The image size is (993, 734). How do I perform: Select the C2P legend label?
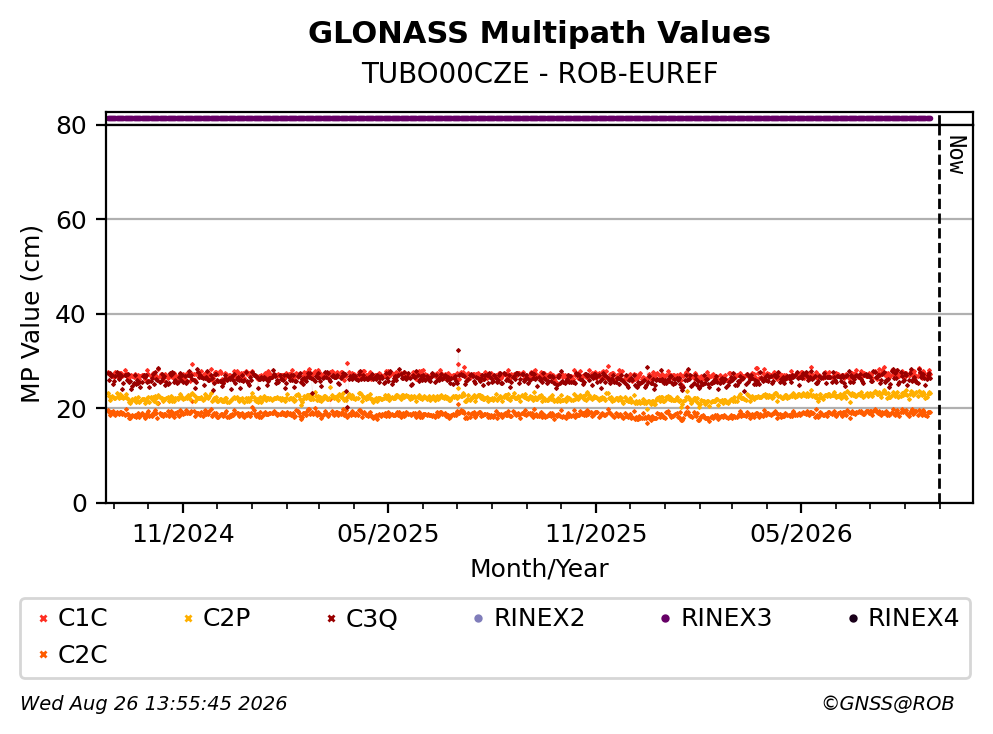click(227, 617)
